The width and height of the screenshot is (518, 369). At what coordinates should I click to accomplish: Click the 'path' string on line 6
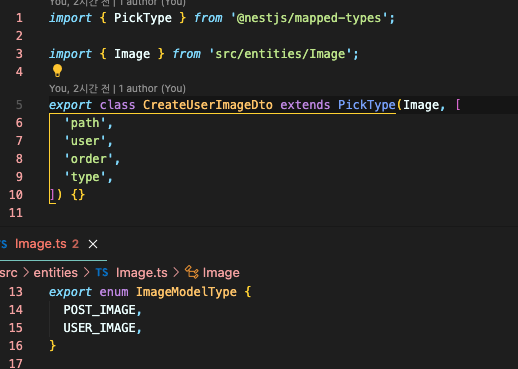(x=85, y=123)
